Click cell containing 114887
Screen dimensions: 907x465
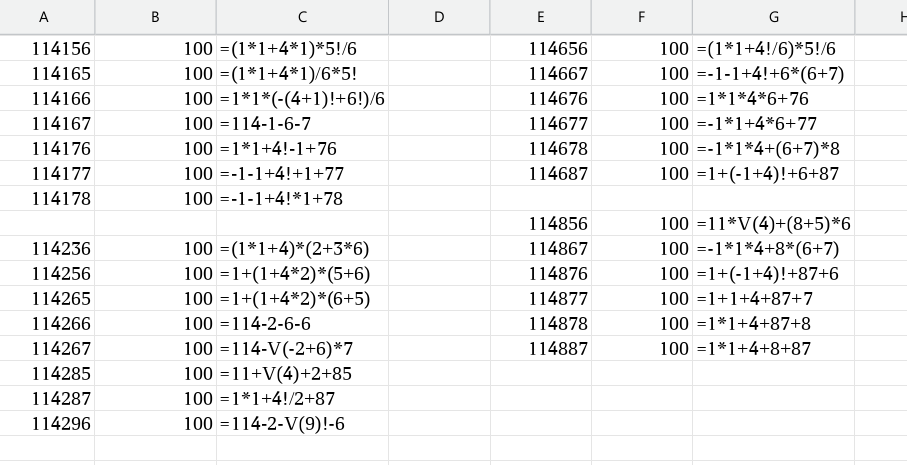coord(541,349)
